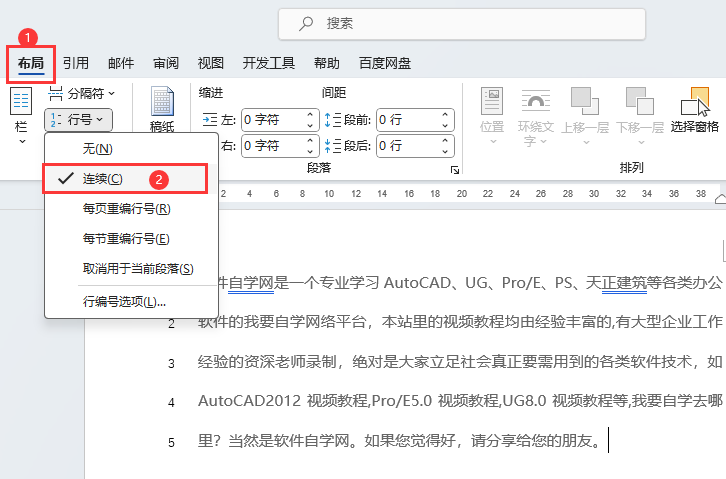Viewport: 726px width, 479px height.
Task: Click line number 4 in margin
Action: (x=171, y=403)
